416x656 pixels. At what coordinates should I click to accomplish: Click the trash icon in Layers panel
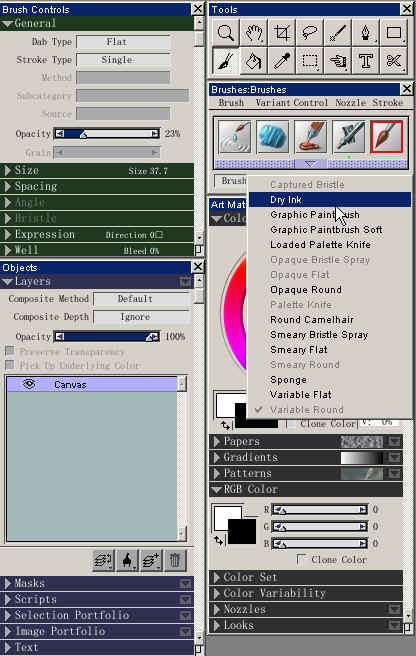175,560
